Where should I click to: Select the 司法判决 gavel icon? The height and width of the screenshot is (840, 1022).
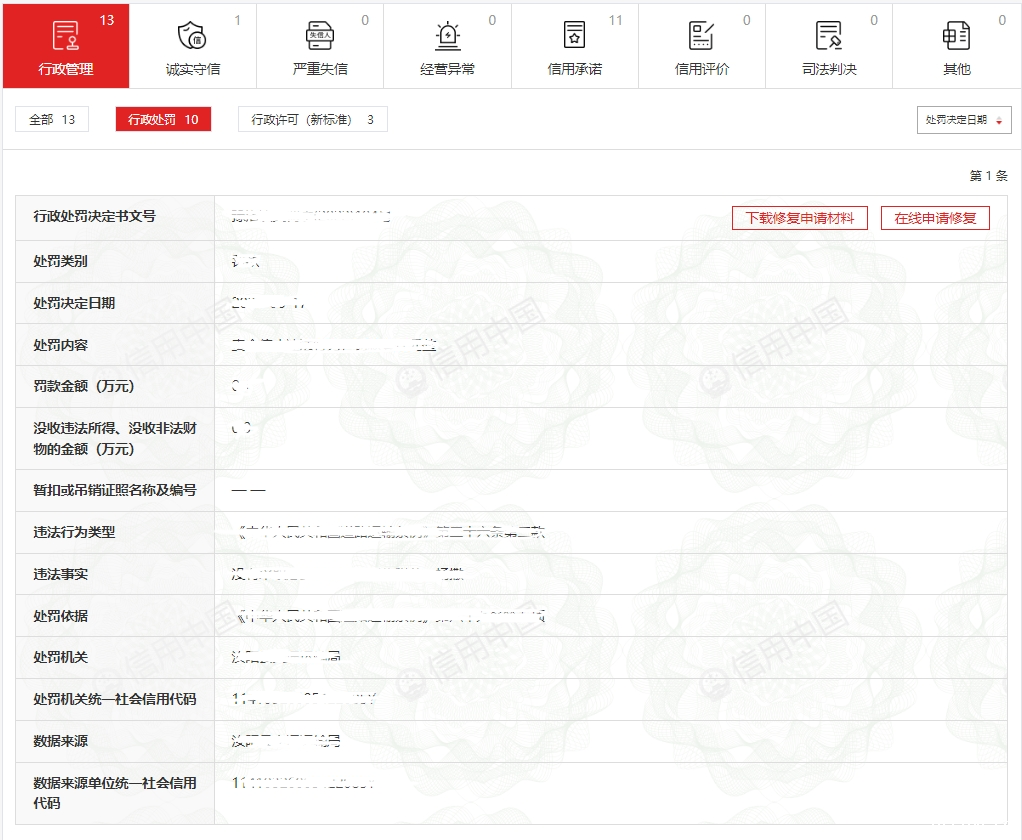click(829, 36)
